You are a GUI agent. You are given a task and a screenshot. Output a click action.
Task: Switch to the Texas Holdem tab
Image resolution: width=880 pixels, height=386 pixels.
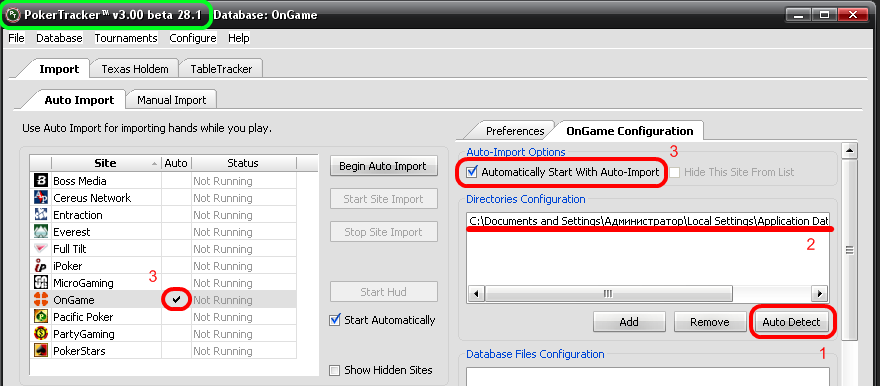[x=135, y=69]
